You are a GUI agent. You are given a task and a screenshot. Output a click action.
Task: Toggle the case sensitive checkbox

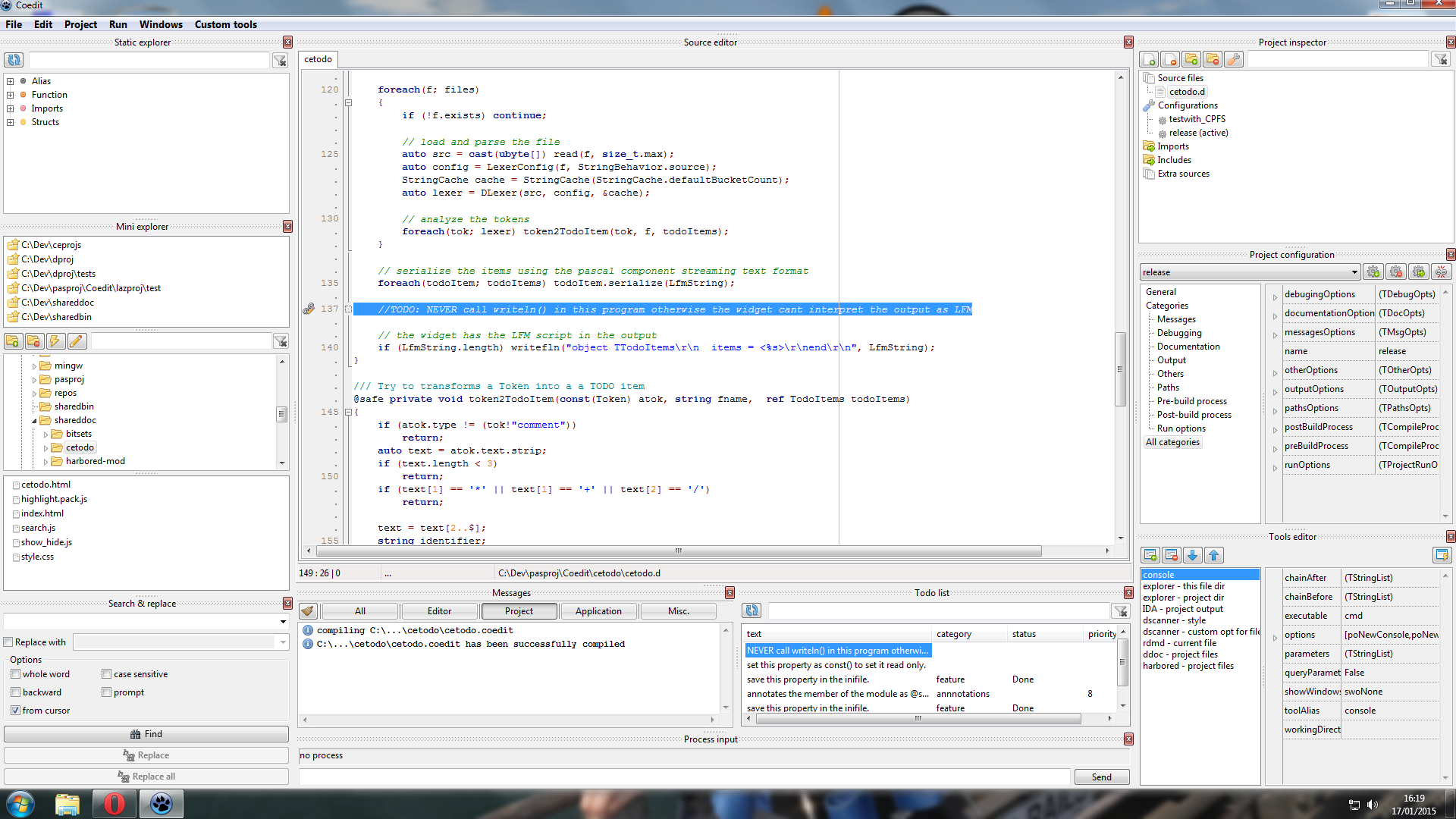pyautogui.click(x=107, y=674)
